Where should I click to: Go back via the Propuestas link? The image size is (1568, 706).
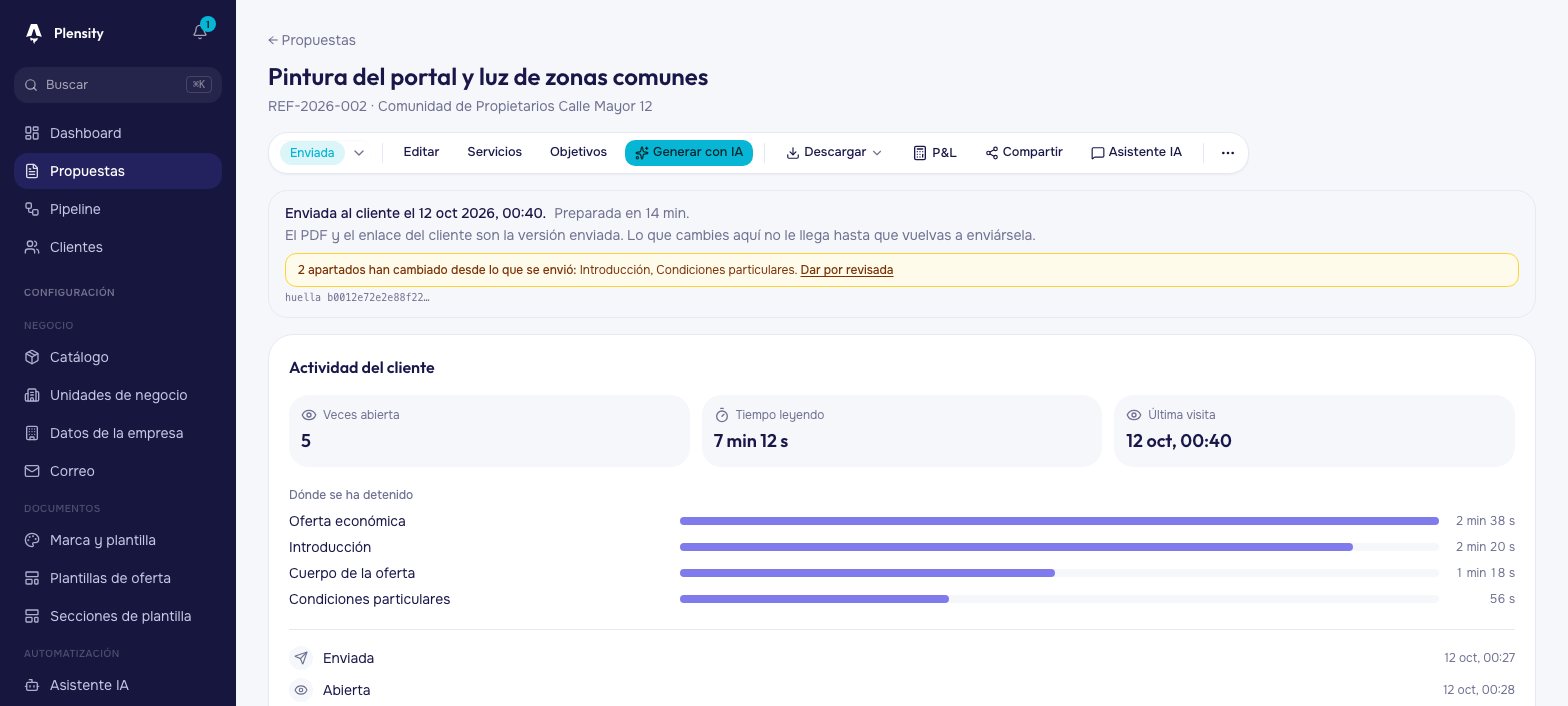(312, 40)
